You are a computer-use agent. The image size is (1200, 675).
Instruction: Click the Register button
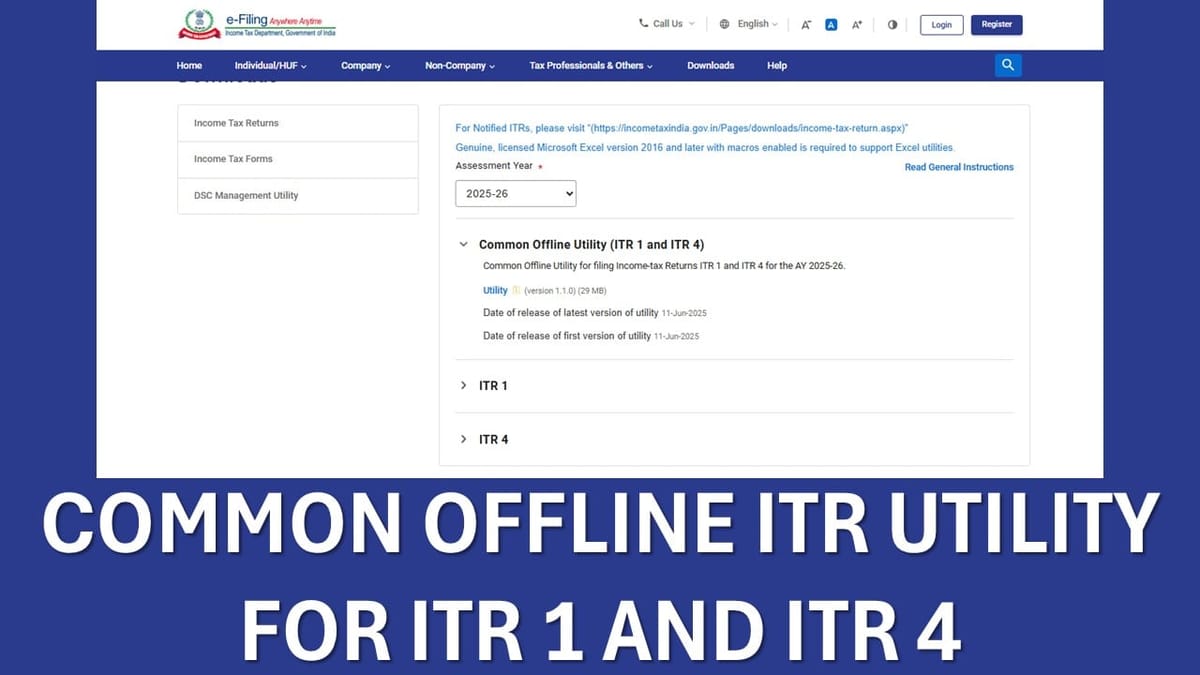coord(996,24)
